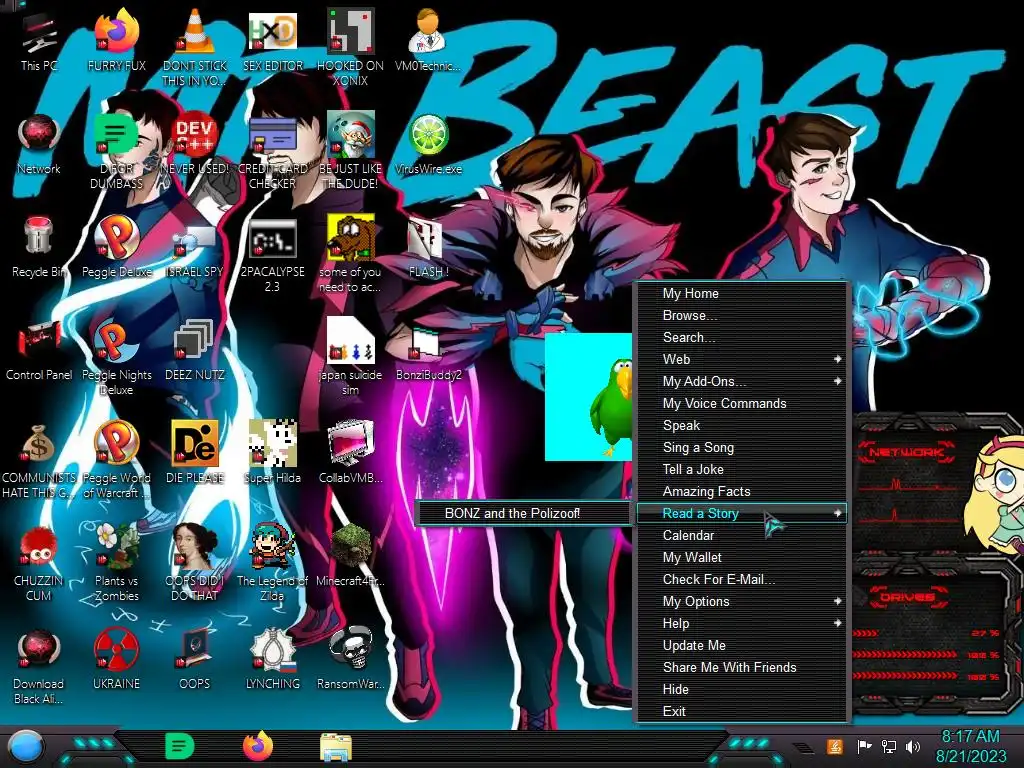Select the Speak menu entry
Viewport: 1024px width, 768px height.
742,426
